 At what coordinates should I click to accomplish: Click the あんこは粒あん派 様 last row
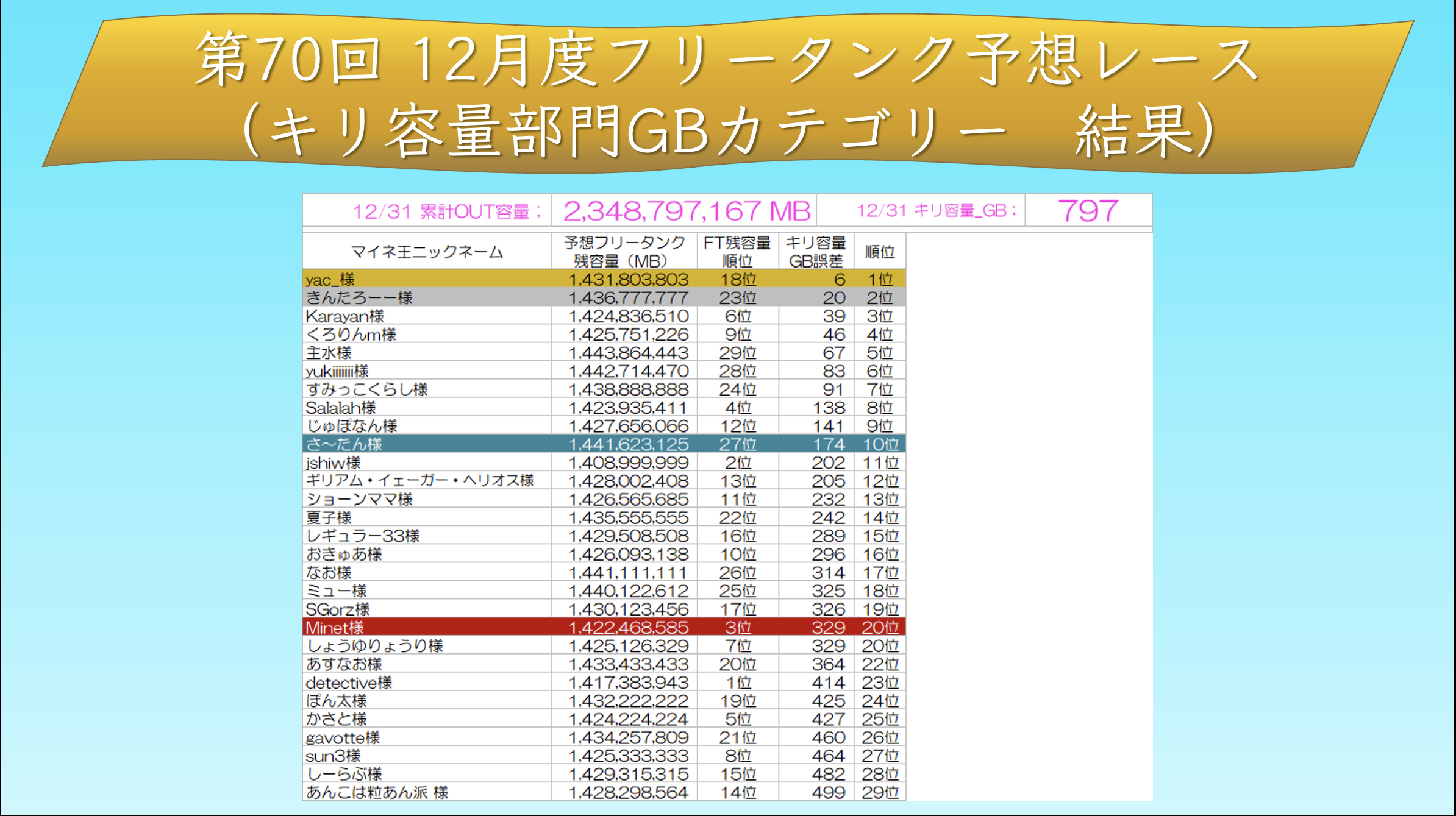(x=604, y=792)
